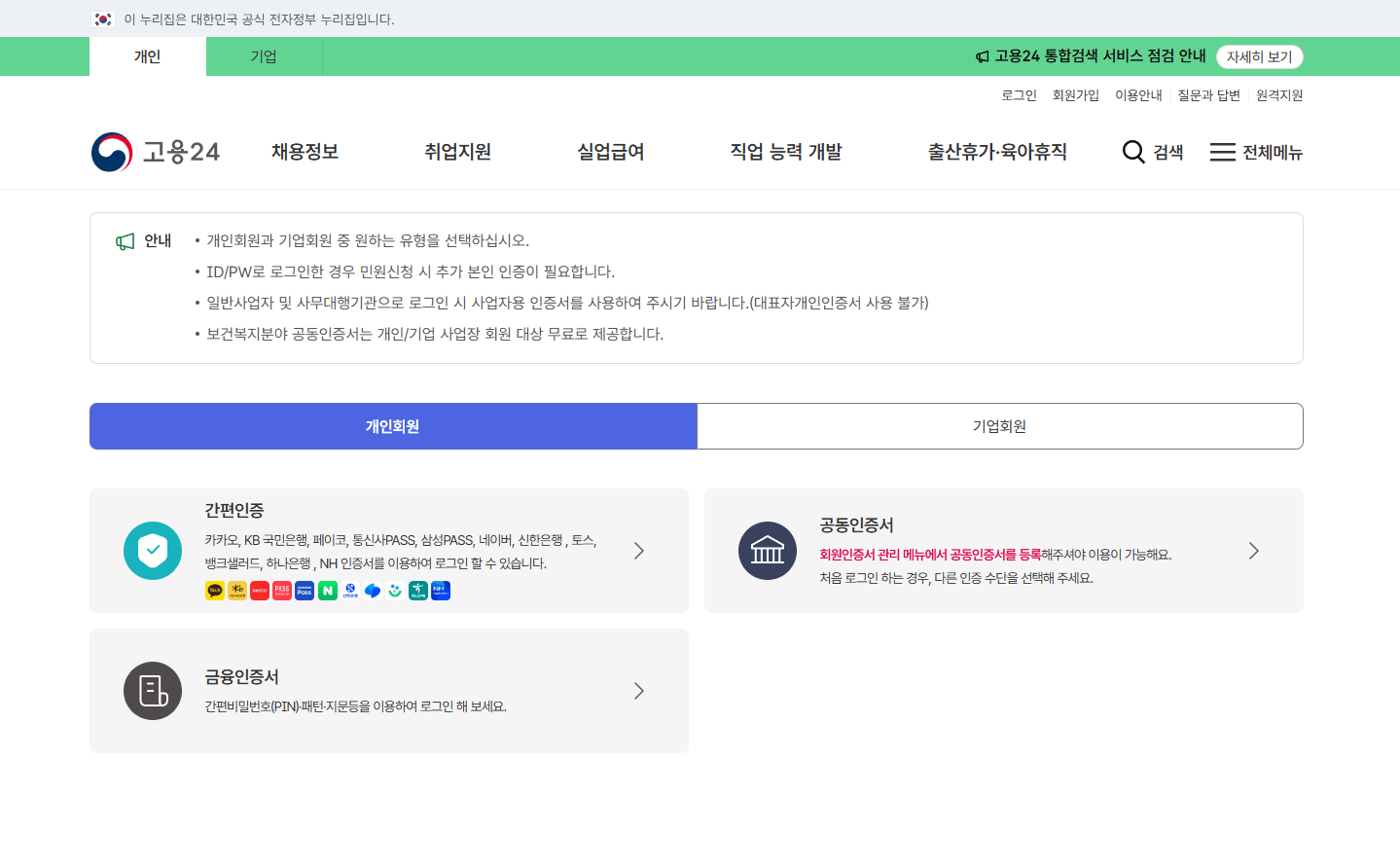This screenshot has height=867, width=1400.
Task: Select the KakaoTalk simple login icon
Action: point(215,590)
